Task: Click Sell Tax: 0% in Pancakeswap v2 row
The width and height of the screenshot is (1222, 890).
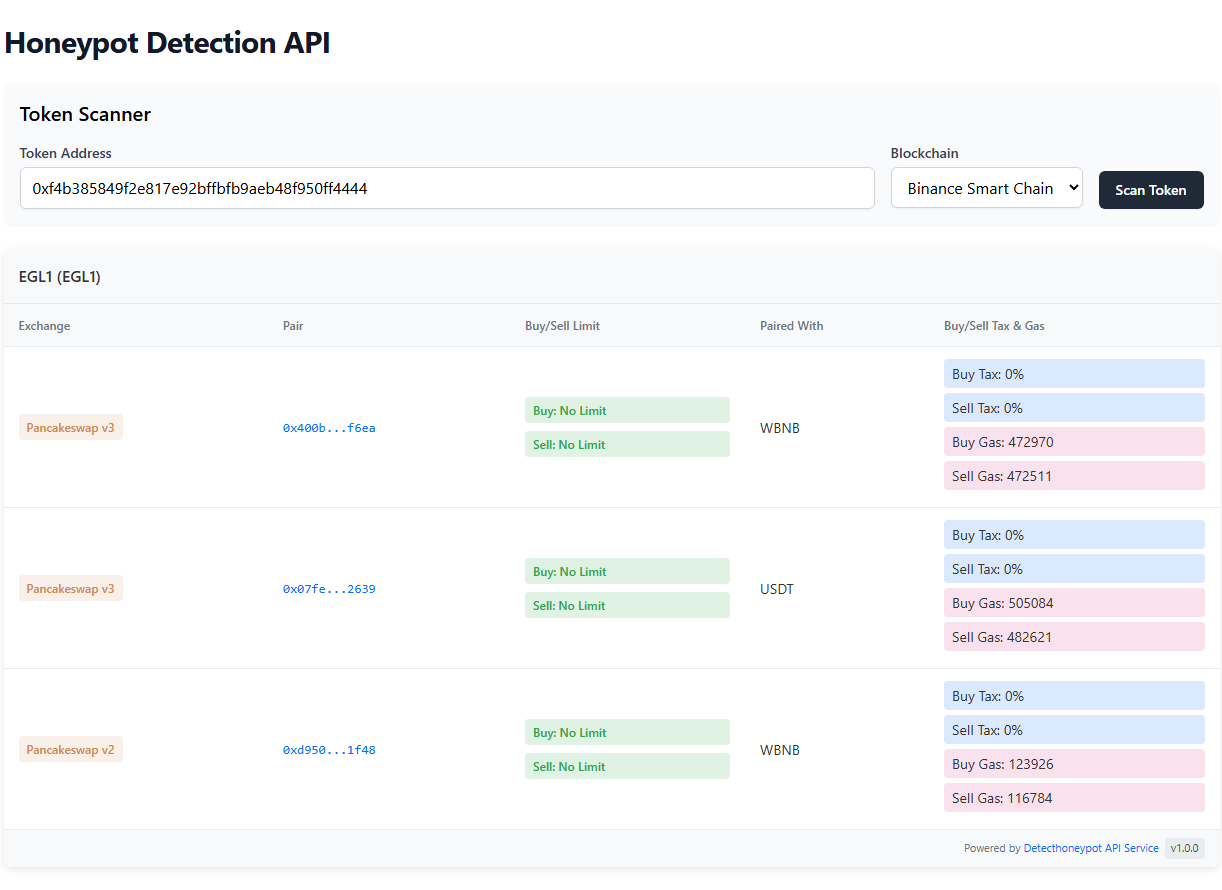Action: point(1074,730)
